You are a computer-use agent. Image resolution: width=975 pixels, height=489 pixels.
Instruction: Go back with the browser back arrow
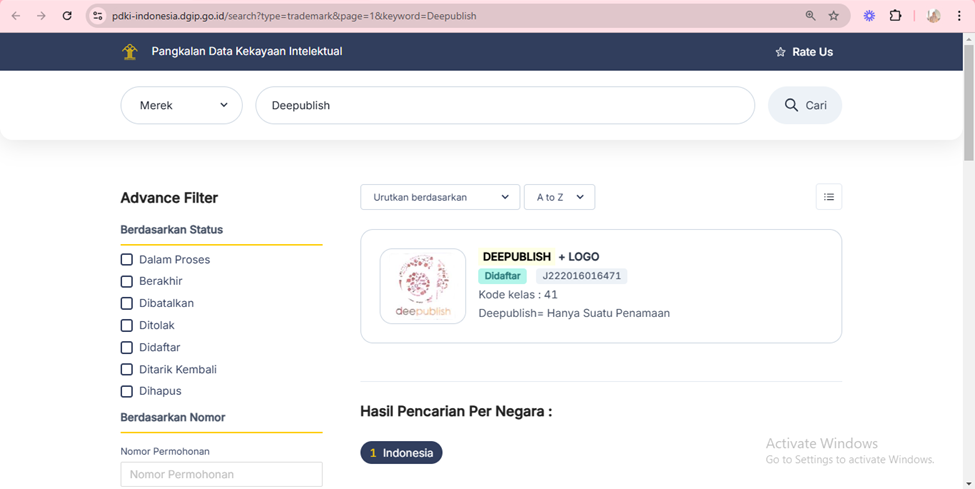click(16, 16)
